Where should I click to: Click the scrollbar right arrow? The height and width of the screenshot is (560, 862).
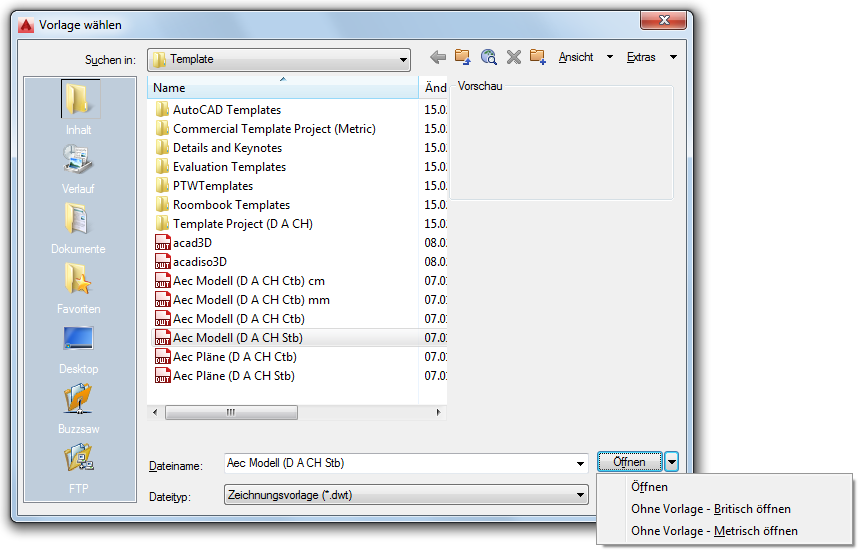tap(439, 413)
